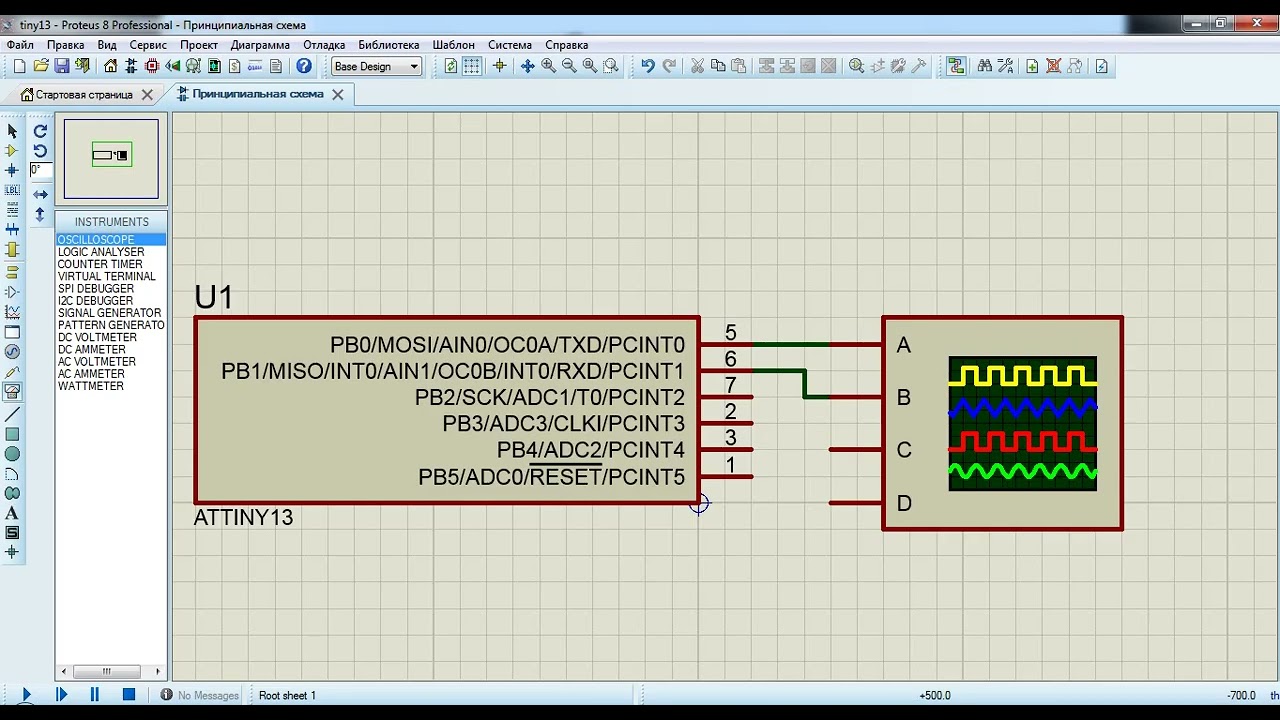Open the Проект menu
The height and width of the screenshot is (720, 1280).
[x=199, y=45]
